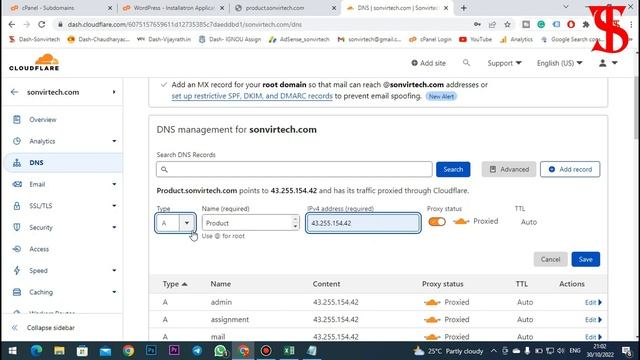Expand the Speed submenu arrow
640x360 pixels.
click(114, 270)
